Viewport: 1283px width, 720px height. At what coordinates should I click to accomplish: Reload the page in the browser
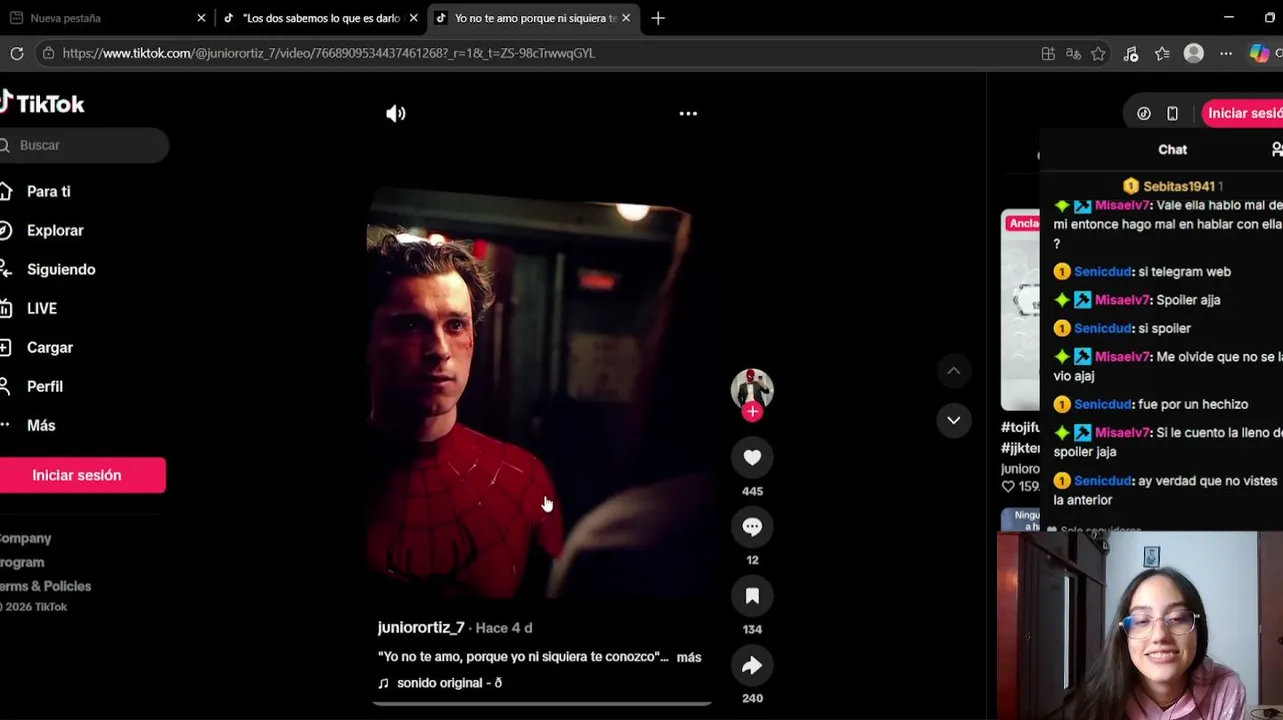17,53
